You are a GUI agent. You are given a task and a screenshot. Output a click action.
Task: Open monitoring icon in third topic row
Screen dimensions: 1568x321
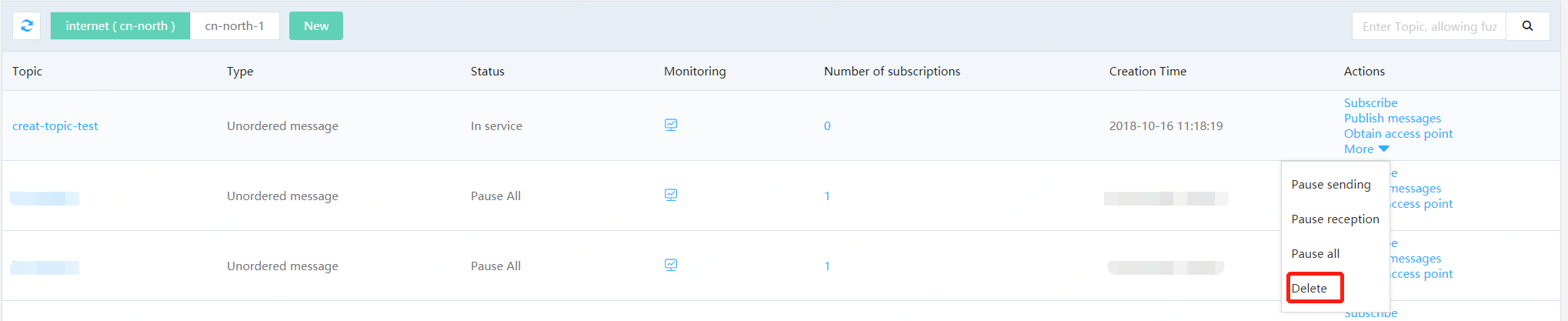[671, 265]
